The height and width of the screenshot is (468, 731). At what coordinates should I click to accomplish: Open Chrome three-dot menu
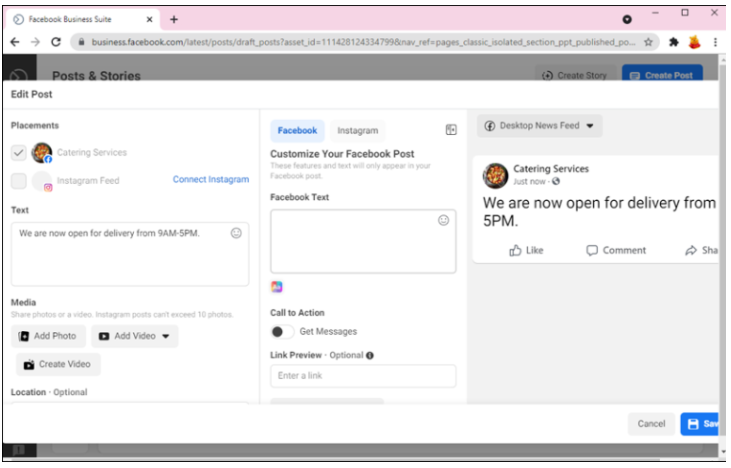(x=715, y=42)
